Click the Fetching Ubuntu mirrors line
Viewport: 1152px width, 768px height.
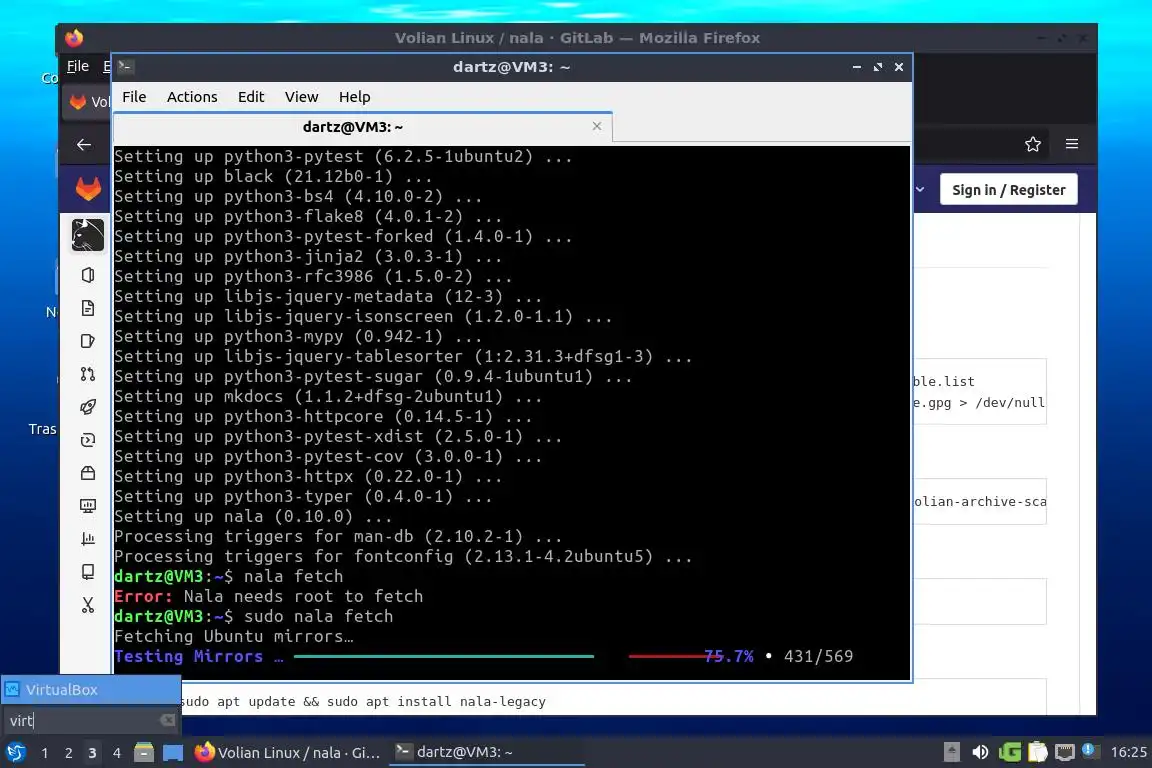(234, 636)
